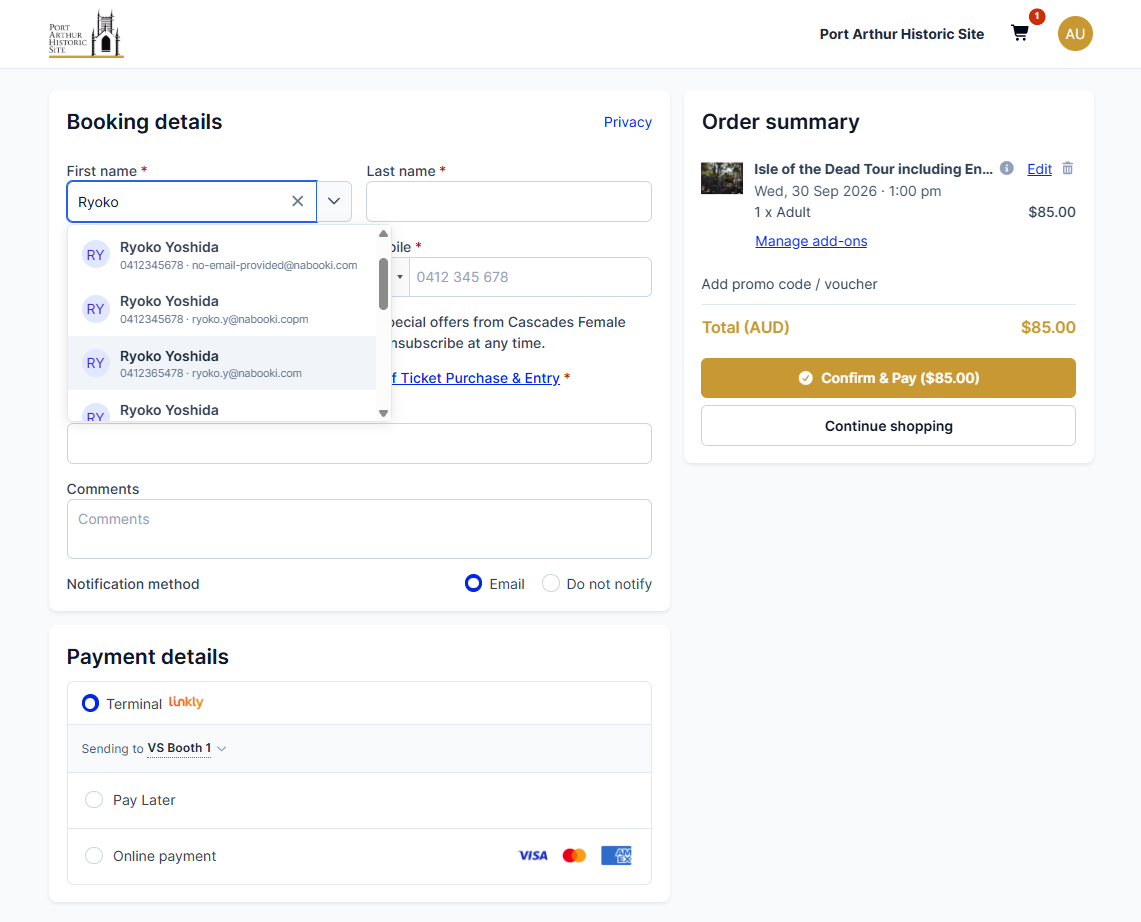Click the Isle of the Dead tour thumbnail
1141x922 pixels.
[x=722, y=178]
